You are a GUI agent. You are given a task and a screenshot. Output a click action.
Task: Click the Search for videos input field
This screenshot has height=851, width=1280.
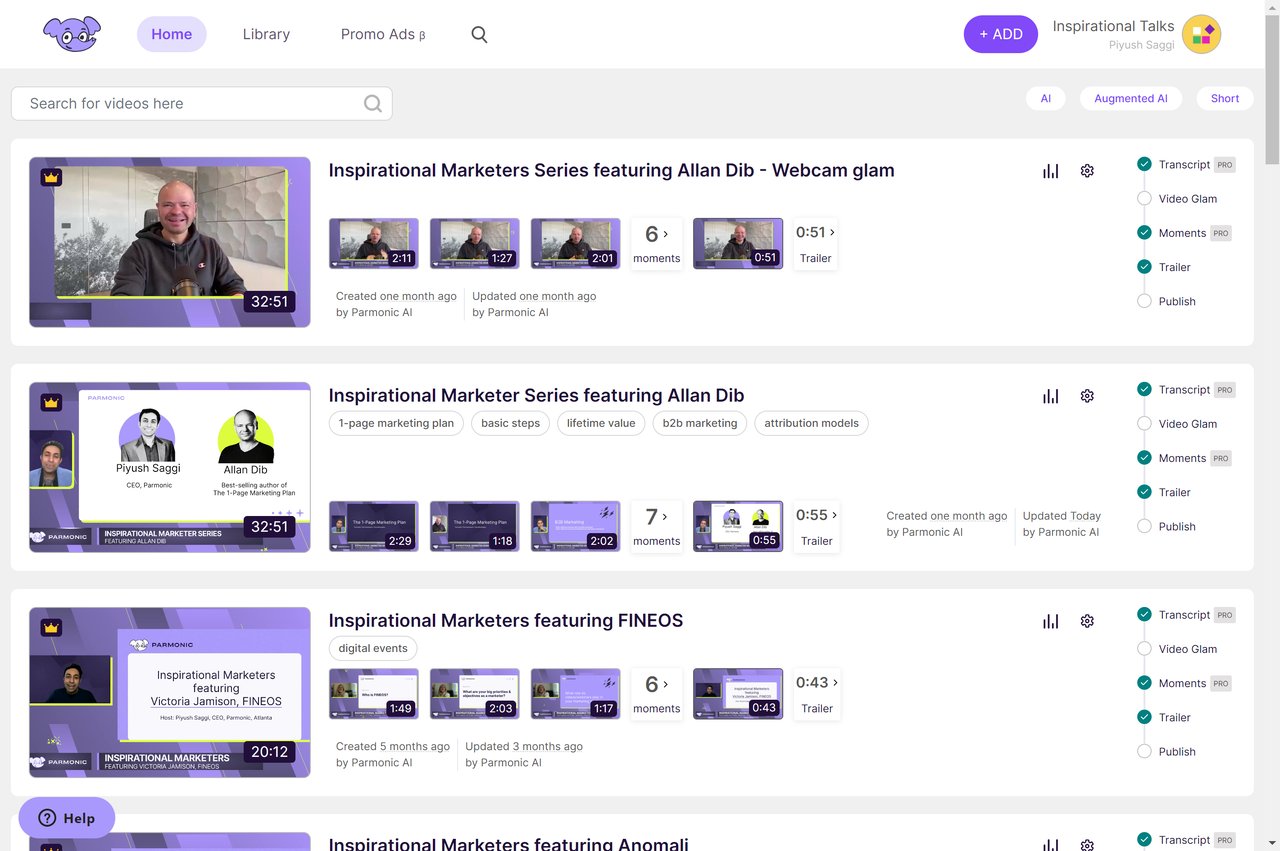tap(190, 104)
